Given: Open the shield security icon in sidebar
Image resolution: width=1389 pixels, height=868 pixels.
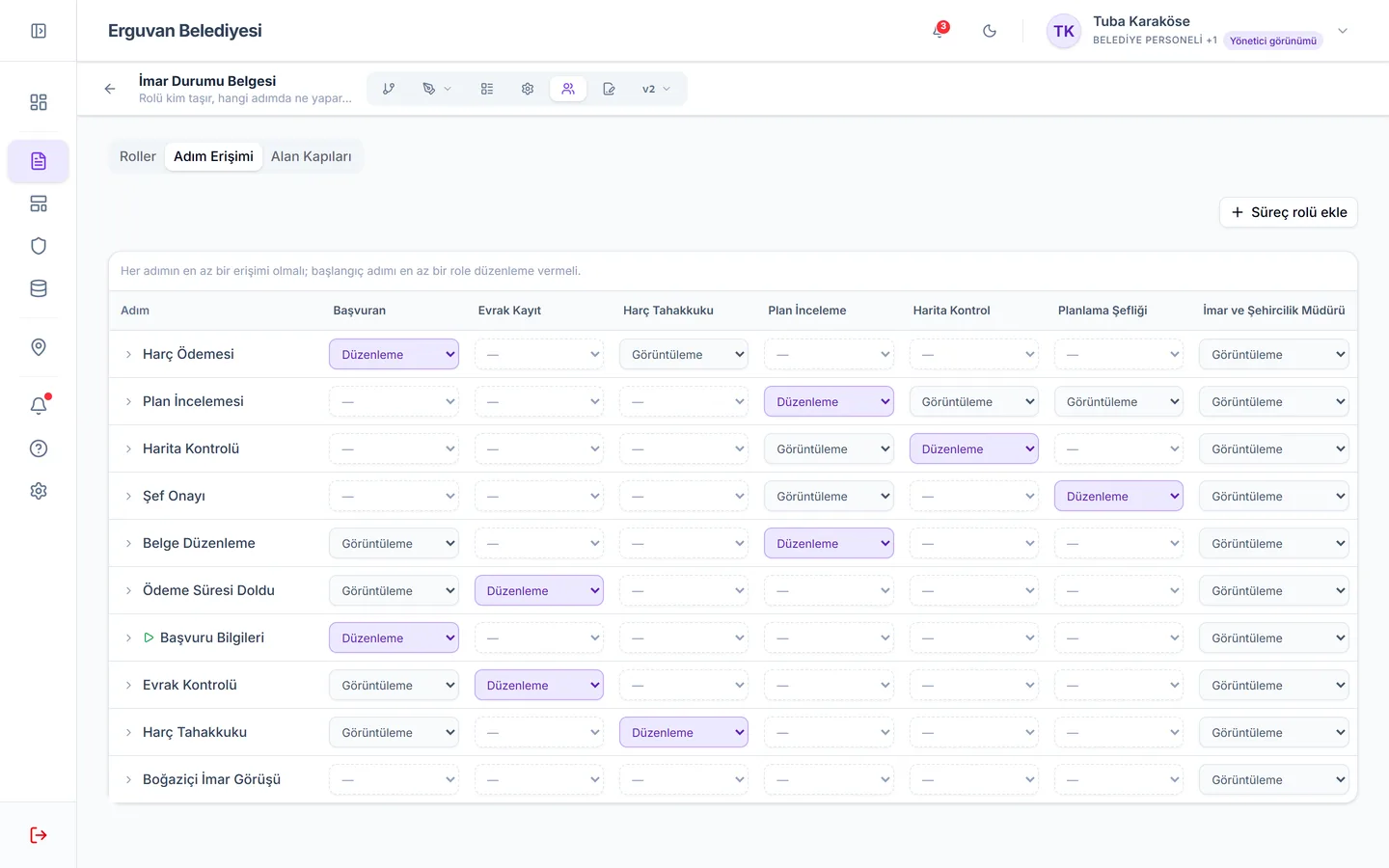Looking at the screenshot, I should point(39,246).
